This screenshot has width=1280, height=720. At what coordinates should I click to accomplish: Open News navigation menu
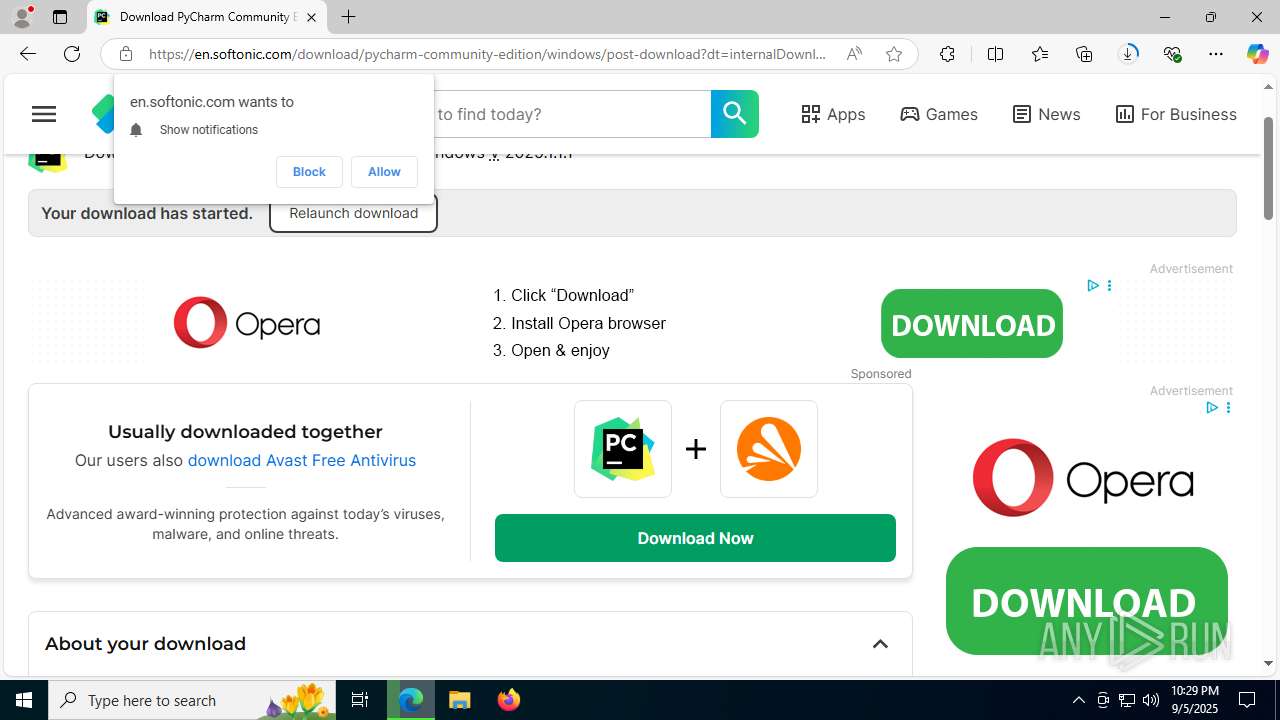click(1046, 114)
